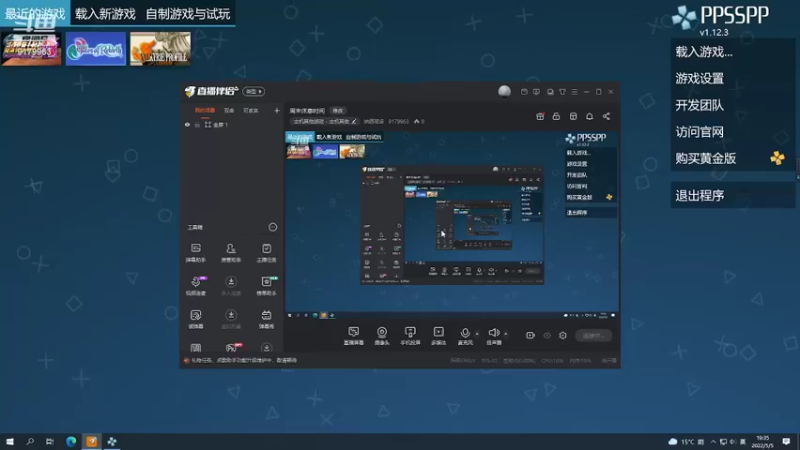This screenshot has width=800, height=450.
Task: Launch the first recent game thumbnail
Action: click(31, 49)
